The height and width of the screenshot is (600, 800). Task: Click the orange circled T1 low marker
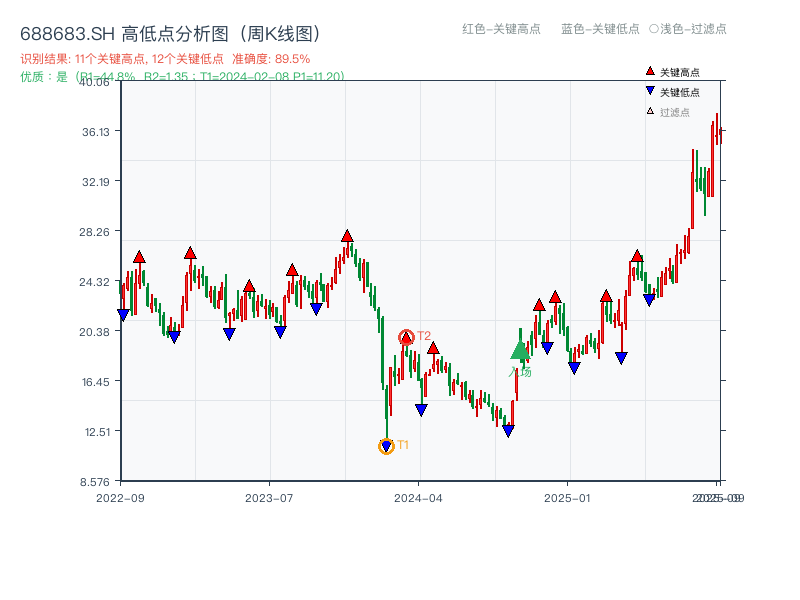click(x=386, y=444)
